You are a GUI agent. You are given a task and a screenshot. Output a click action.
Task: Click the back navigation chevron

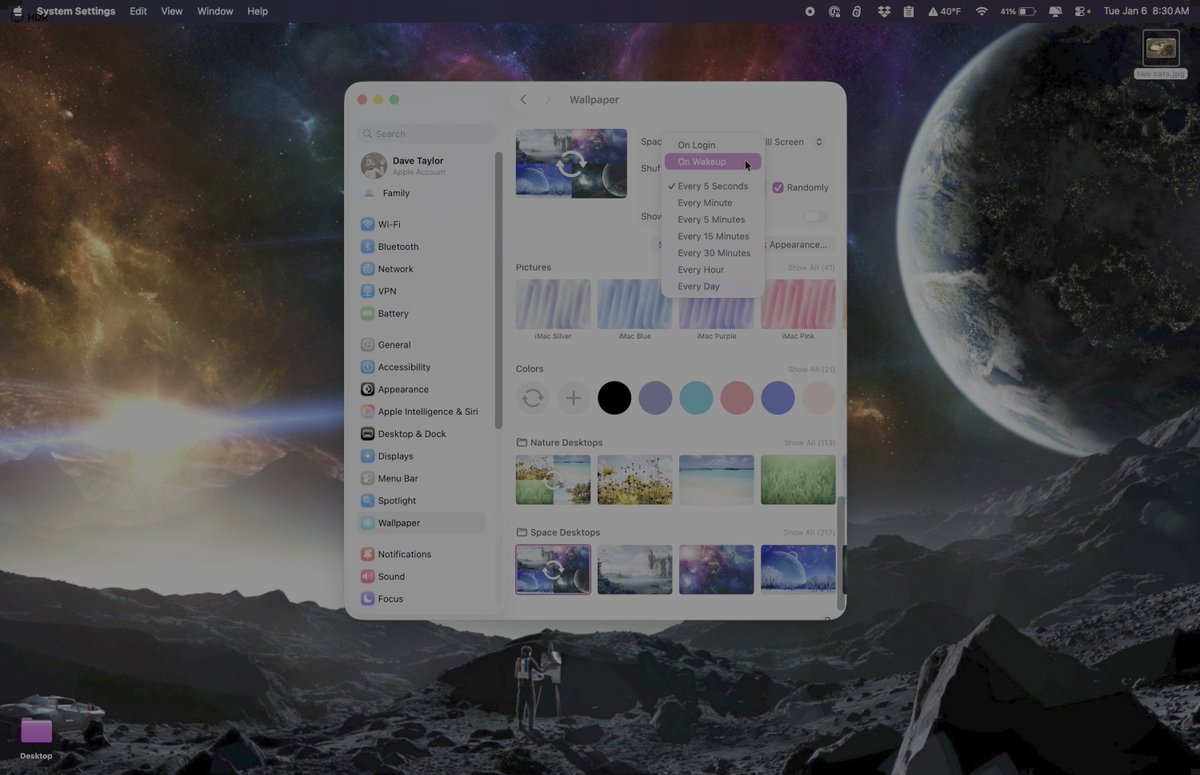click(x=522, y=99)
